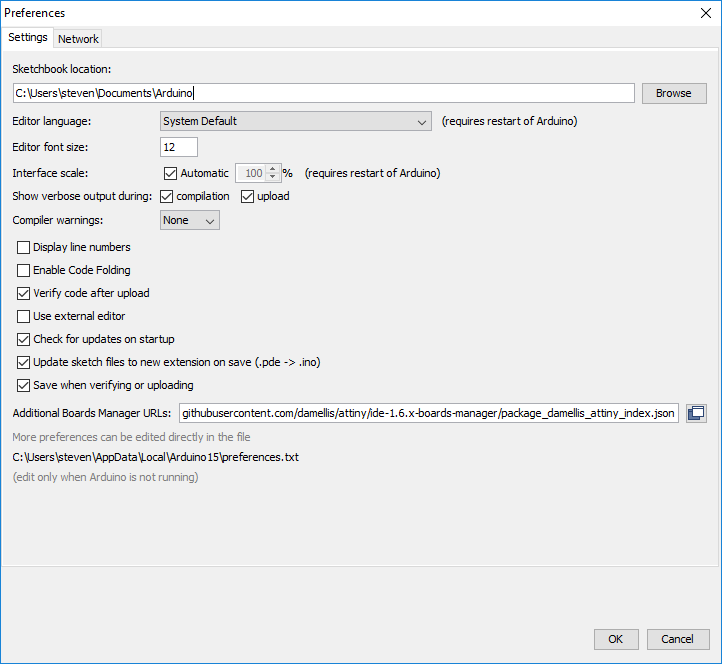The image size is (722, 664).
Task: Close the Preferences dialog window
Action: 705,13
